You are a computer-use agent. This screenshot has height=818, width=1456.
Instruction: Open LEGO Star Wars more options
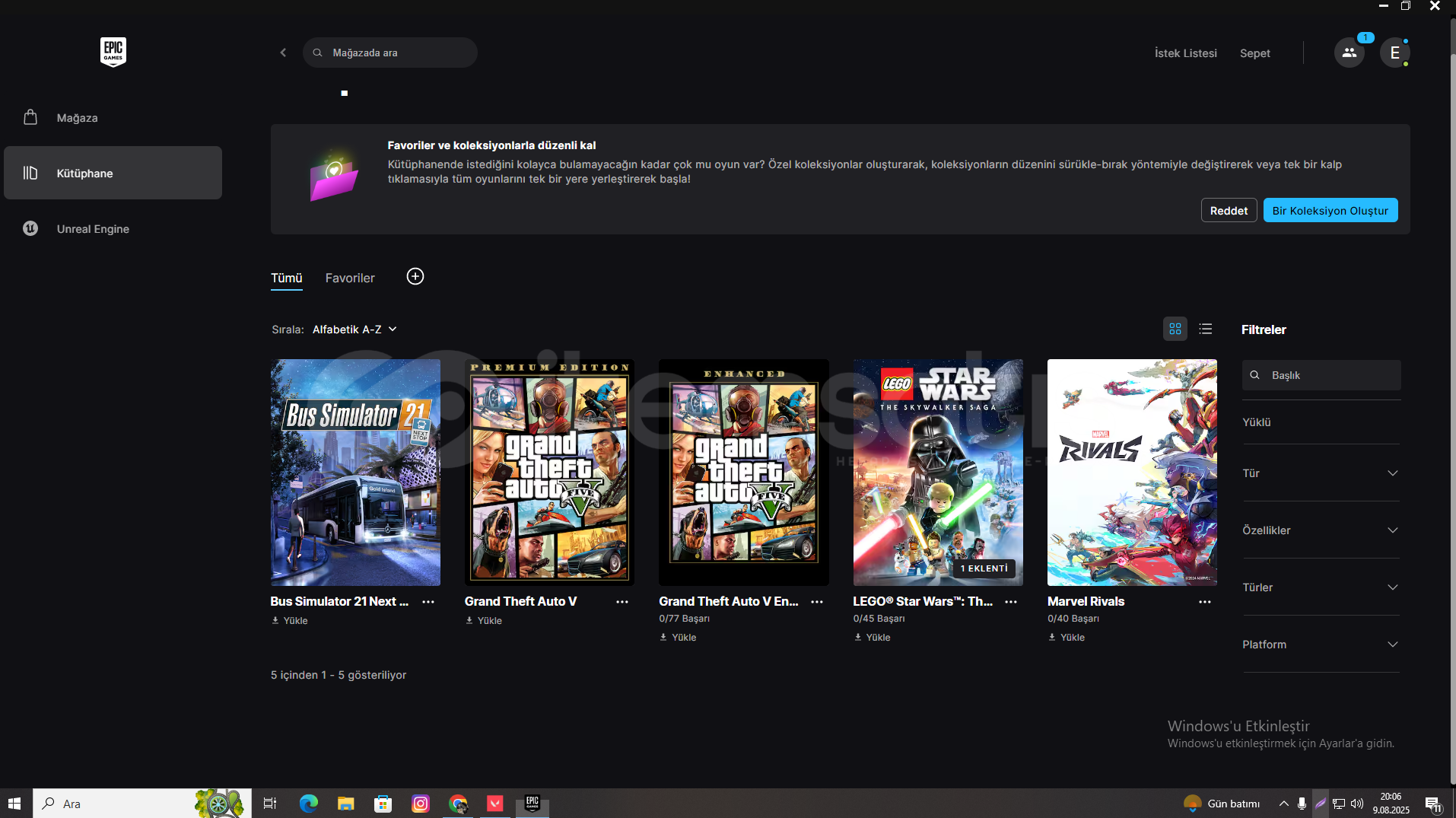click(1011, 601)
